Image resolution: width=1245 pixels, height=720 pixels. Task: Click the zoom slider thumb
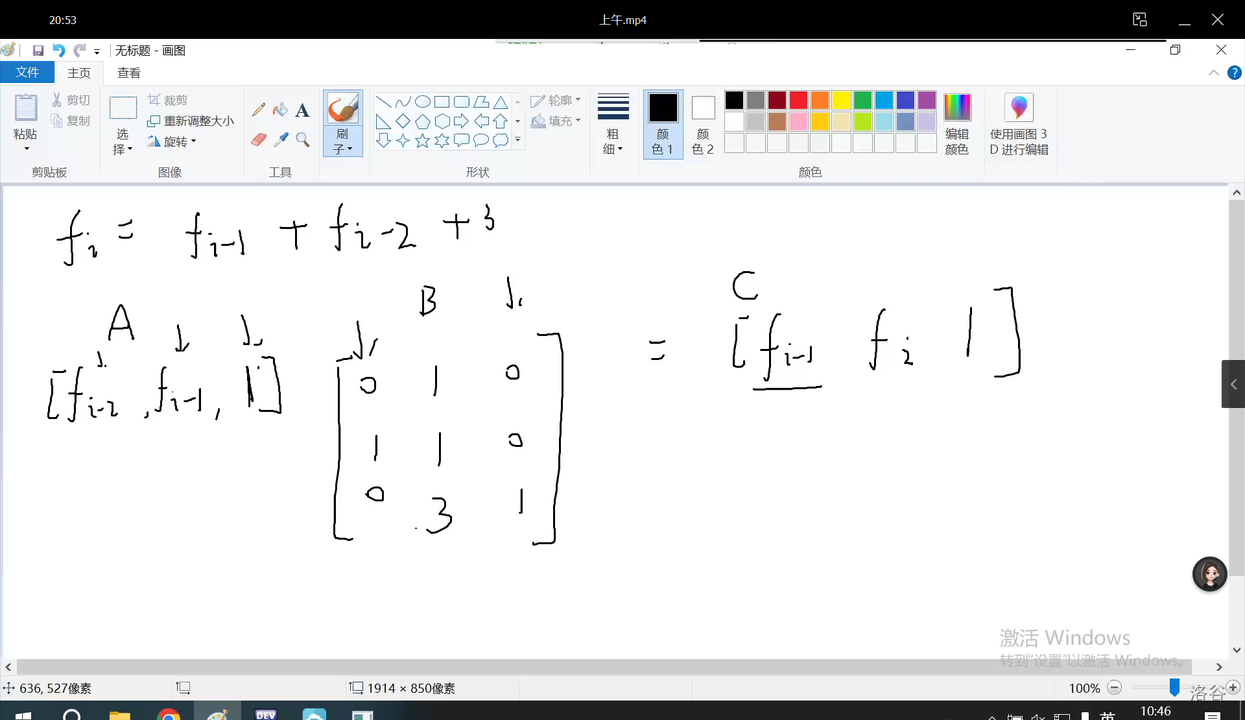(1175, 688)
